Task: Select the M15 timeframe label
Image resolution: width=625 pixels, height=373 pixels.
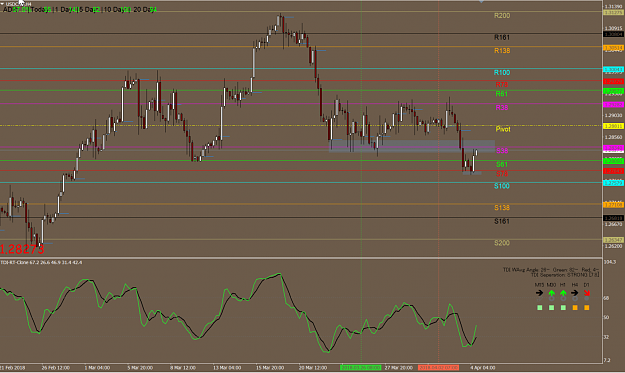Action: coord(539,285)
